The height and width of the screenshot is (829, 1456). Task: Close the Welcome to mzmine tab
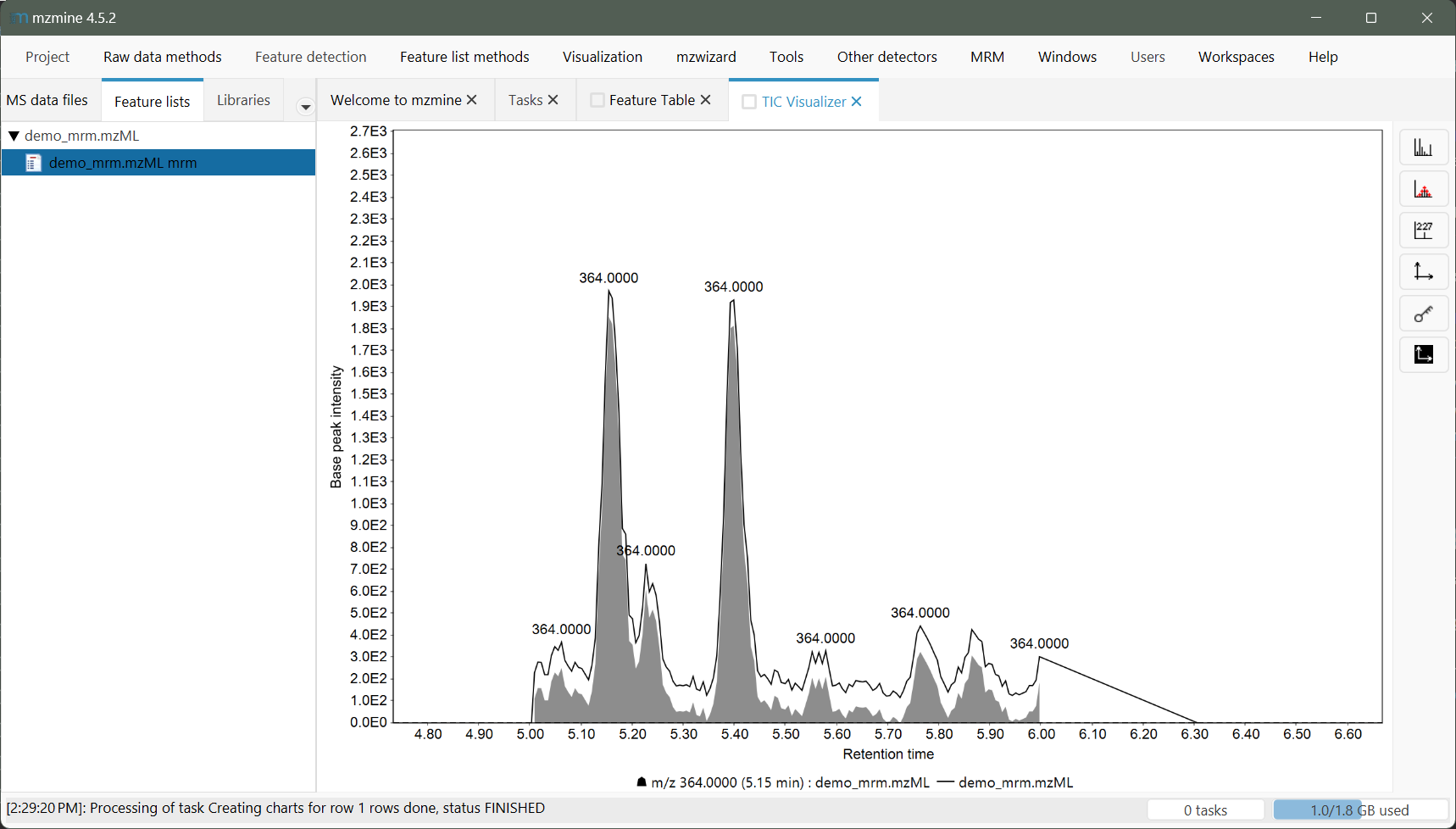472,100
